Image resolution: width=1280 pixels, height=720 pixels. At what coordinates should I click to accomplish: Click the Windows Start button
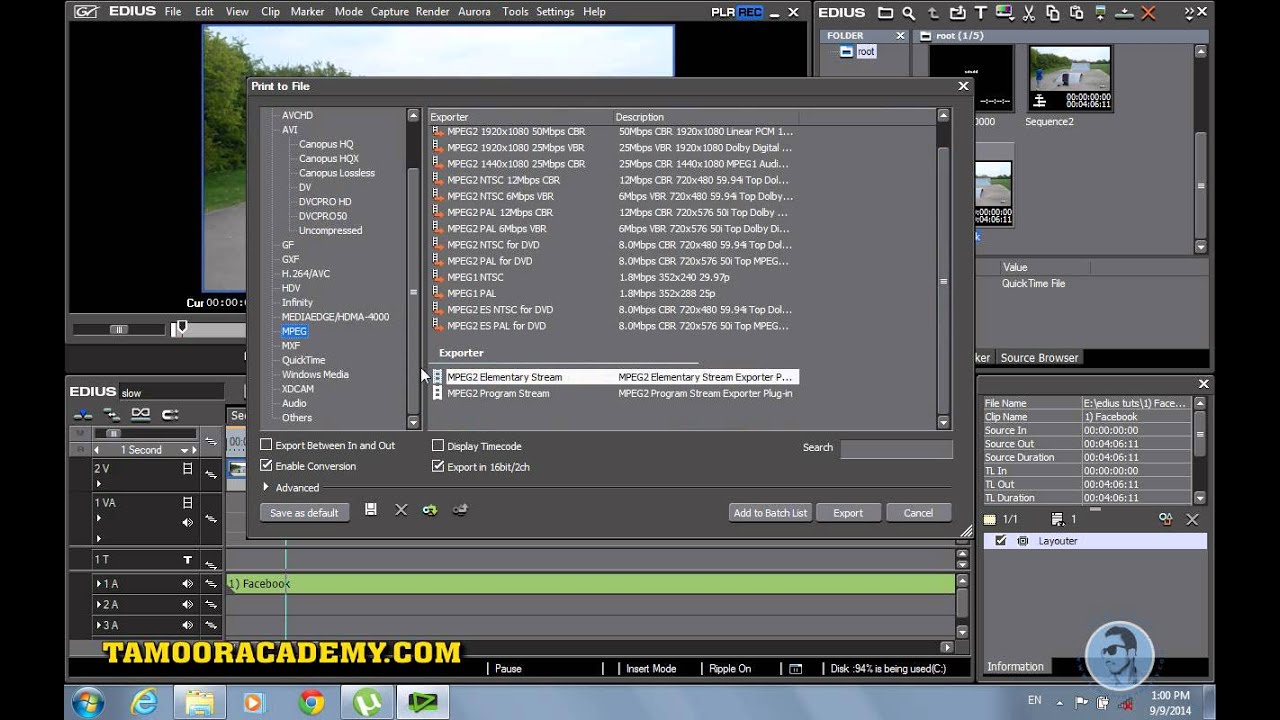[88, 703]
